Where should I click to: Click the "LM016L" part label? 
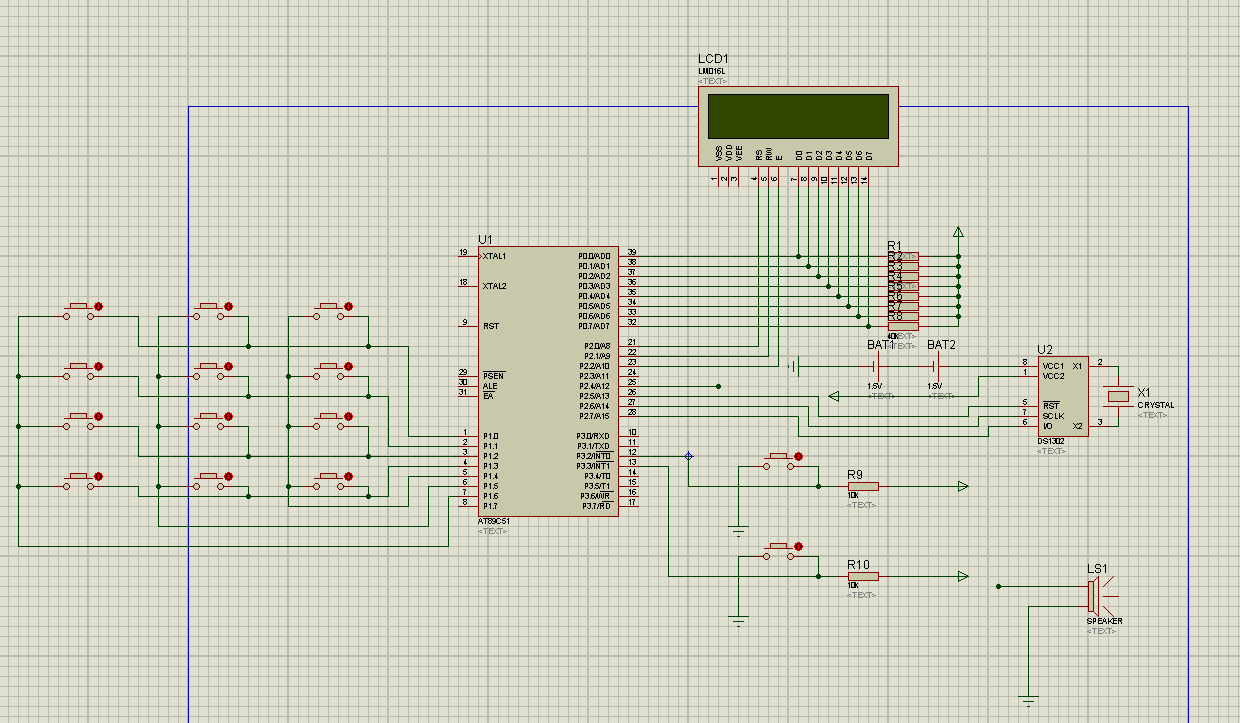[712, 71]
